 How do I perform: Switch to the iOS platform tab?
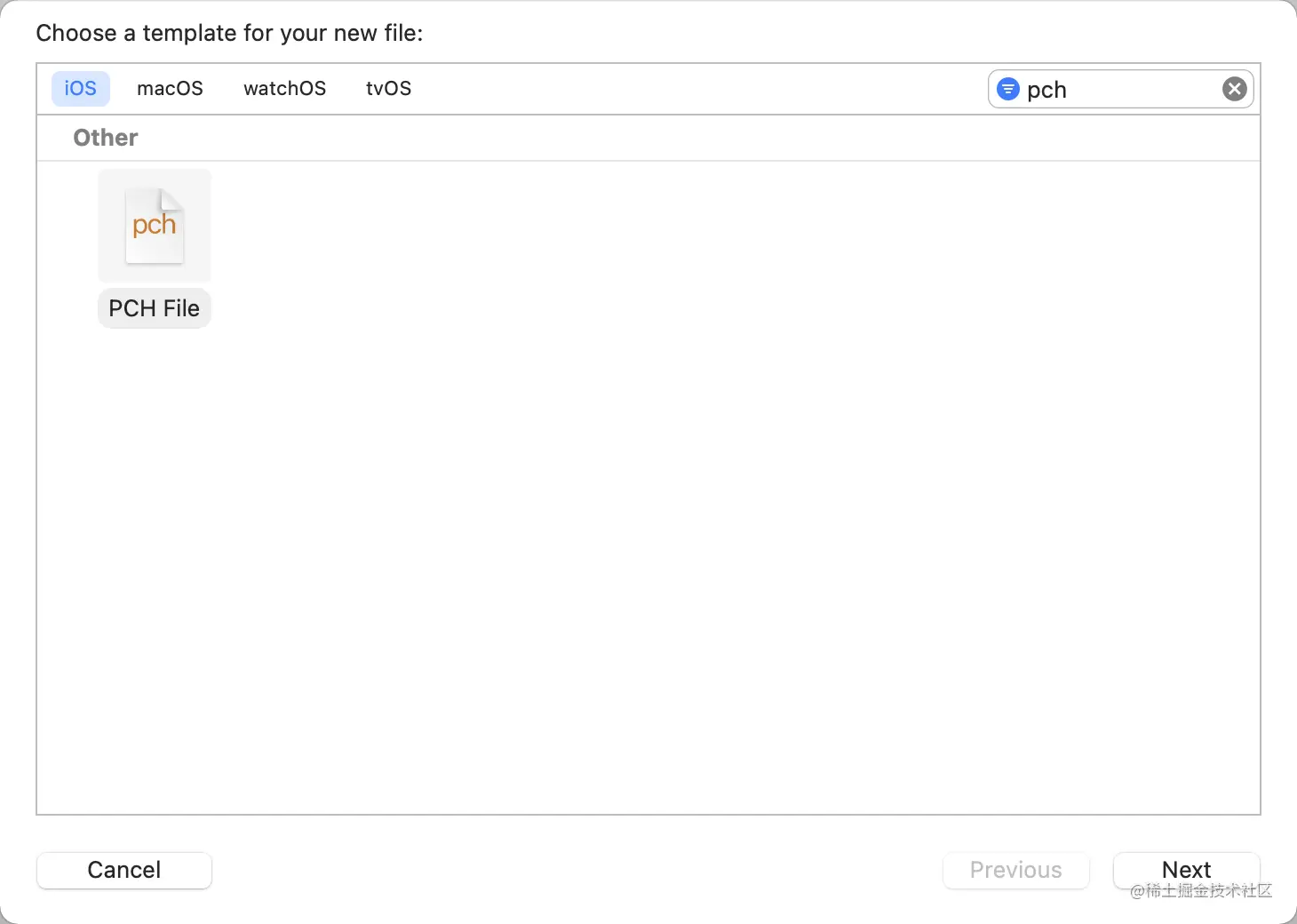coord(80,89)
